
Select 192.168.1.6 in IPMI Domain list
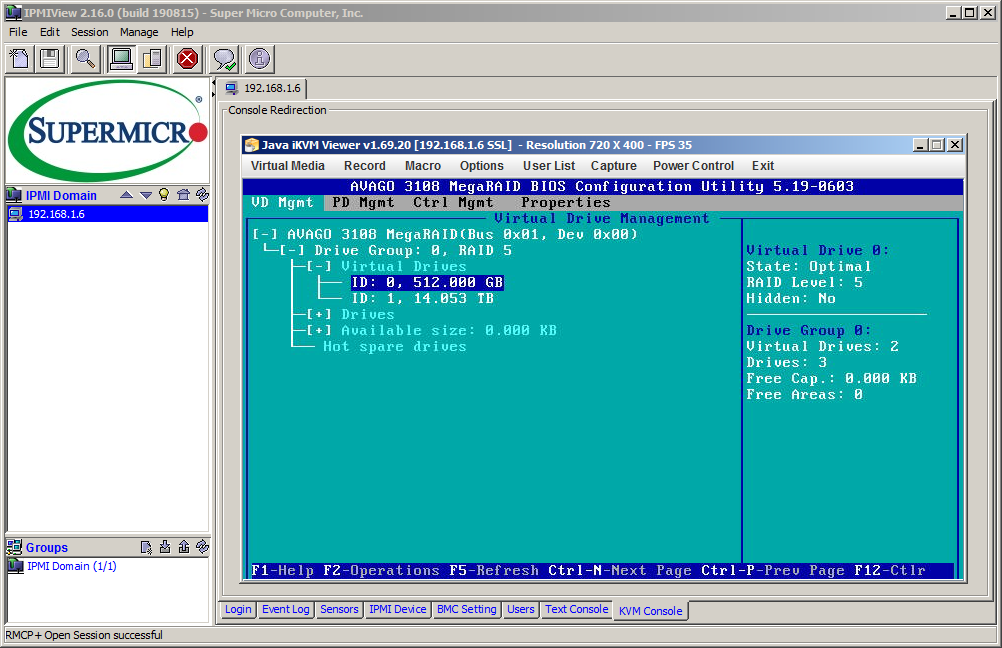pyautogui.click(x=55, y=214)
